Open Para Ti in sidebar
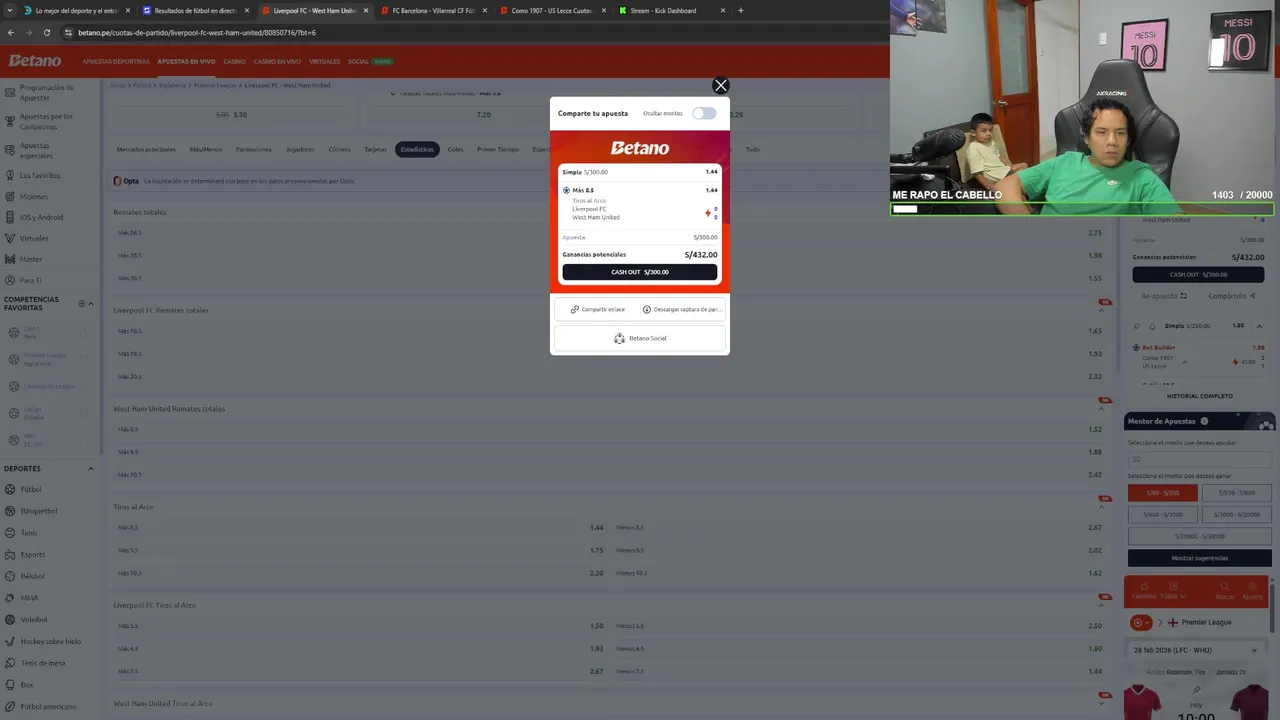This screenshot has height=720, width=1280. [31, 280]
